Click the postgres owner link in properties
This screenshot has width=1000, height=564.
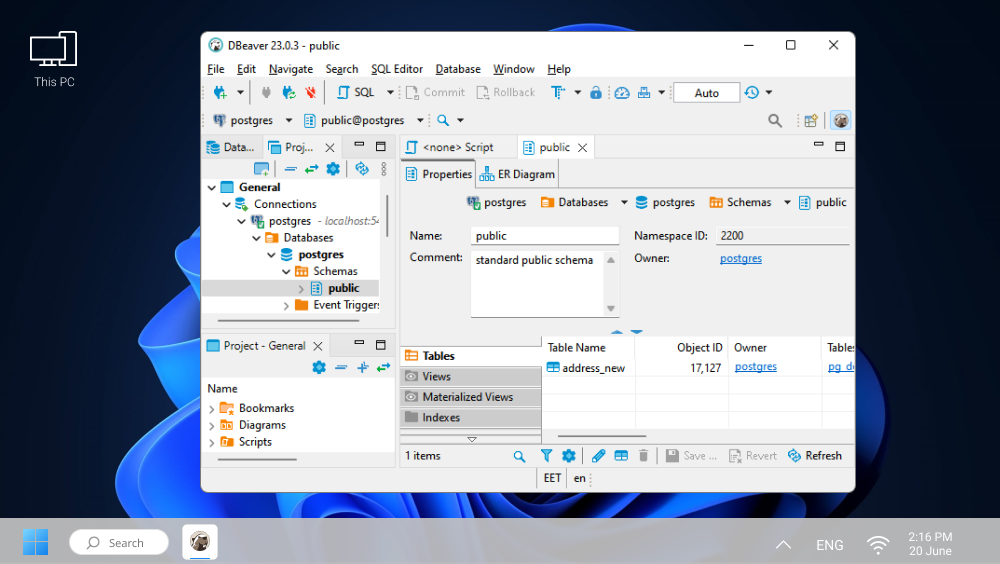tap(740, 258)
